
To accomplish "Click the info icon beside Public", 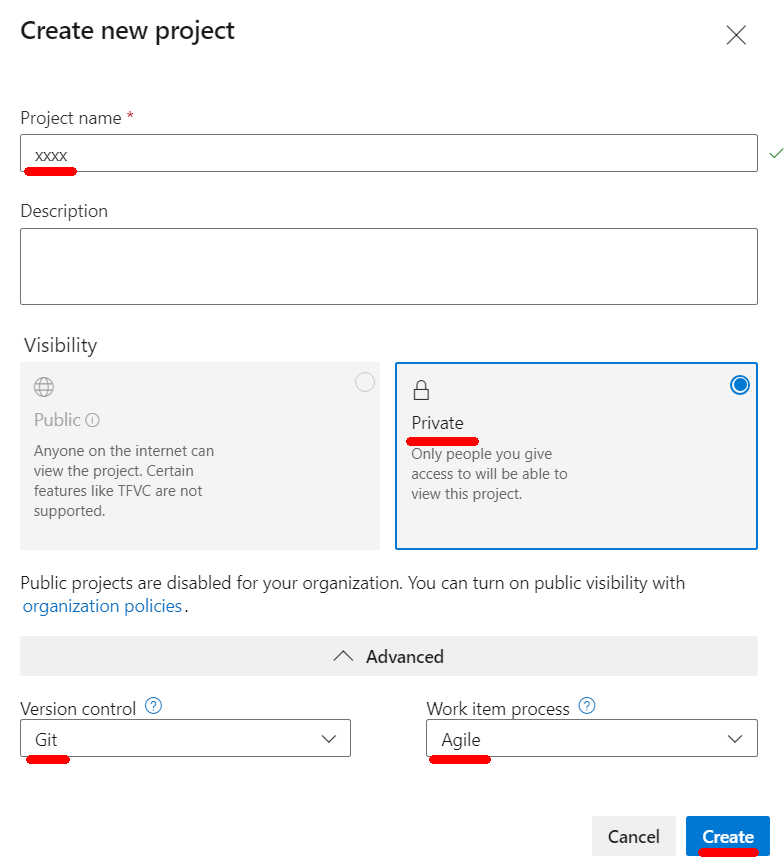I will [93, 421].
